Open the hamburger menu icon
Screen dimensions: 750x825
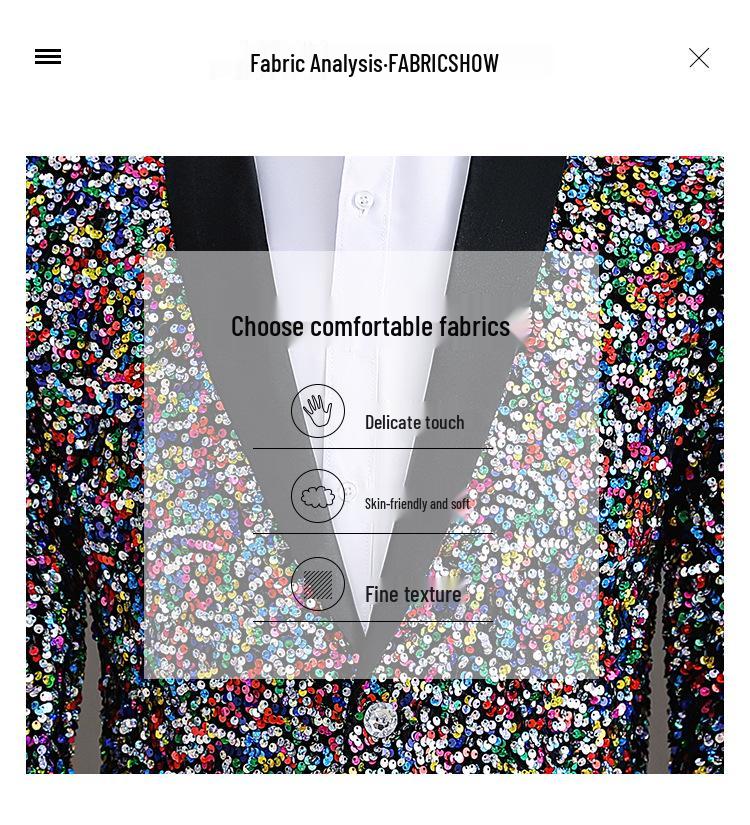[48, 57]
